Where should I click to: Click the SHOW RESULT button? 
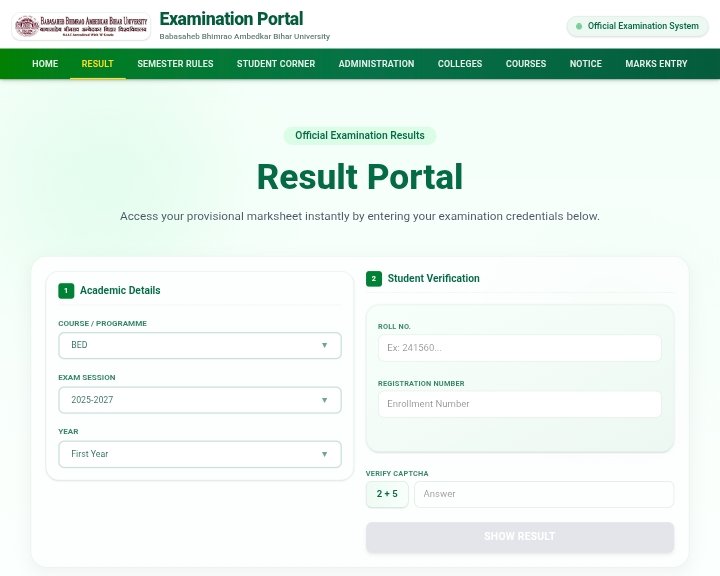520,536
